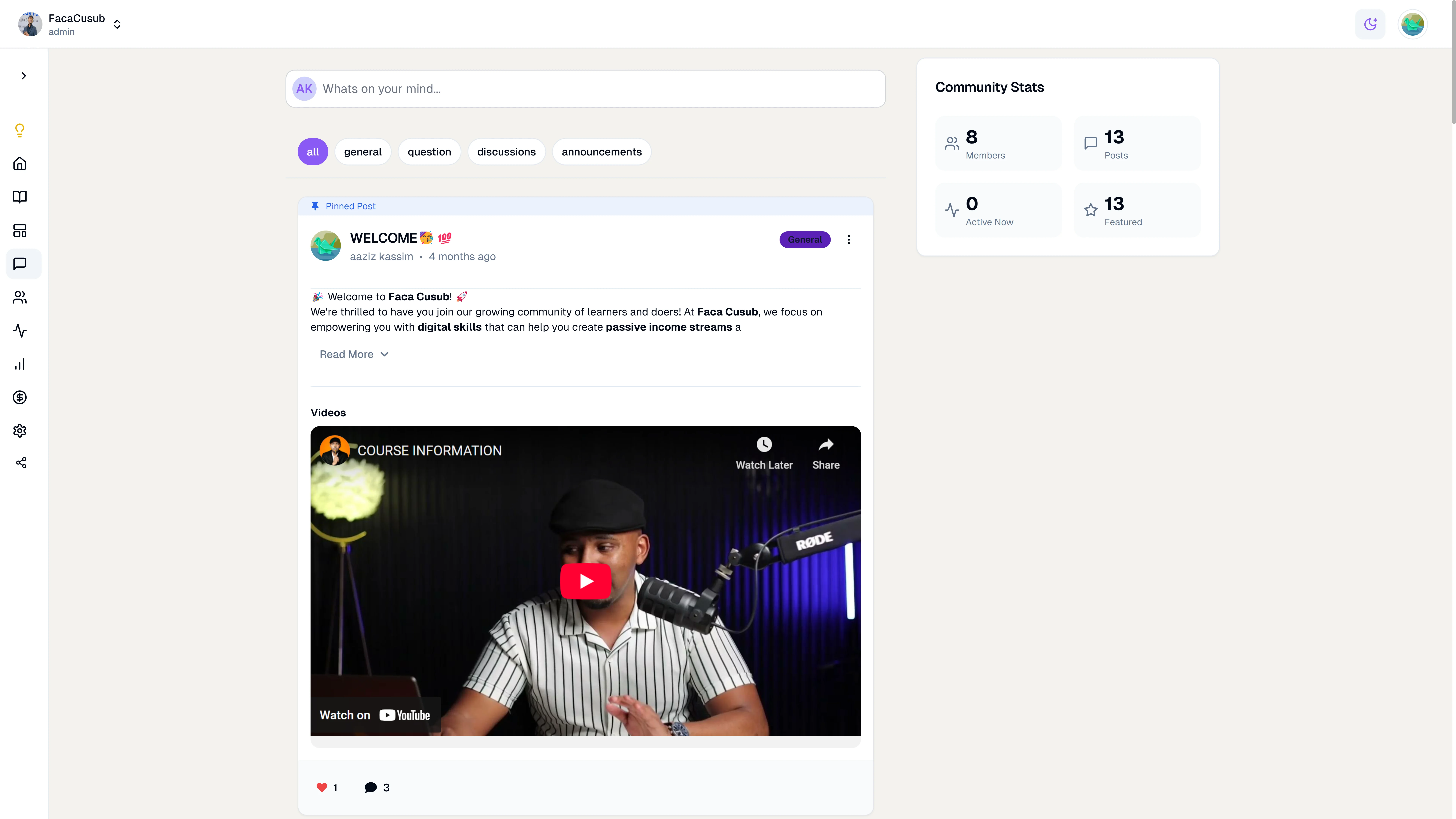Click the 'aaziz kassim' author name
The height and width of the screenshot is (819, 1456).
[x=381, y=257]
